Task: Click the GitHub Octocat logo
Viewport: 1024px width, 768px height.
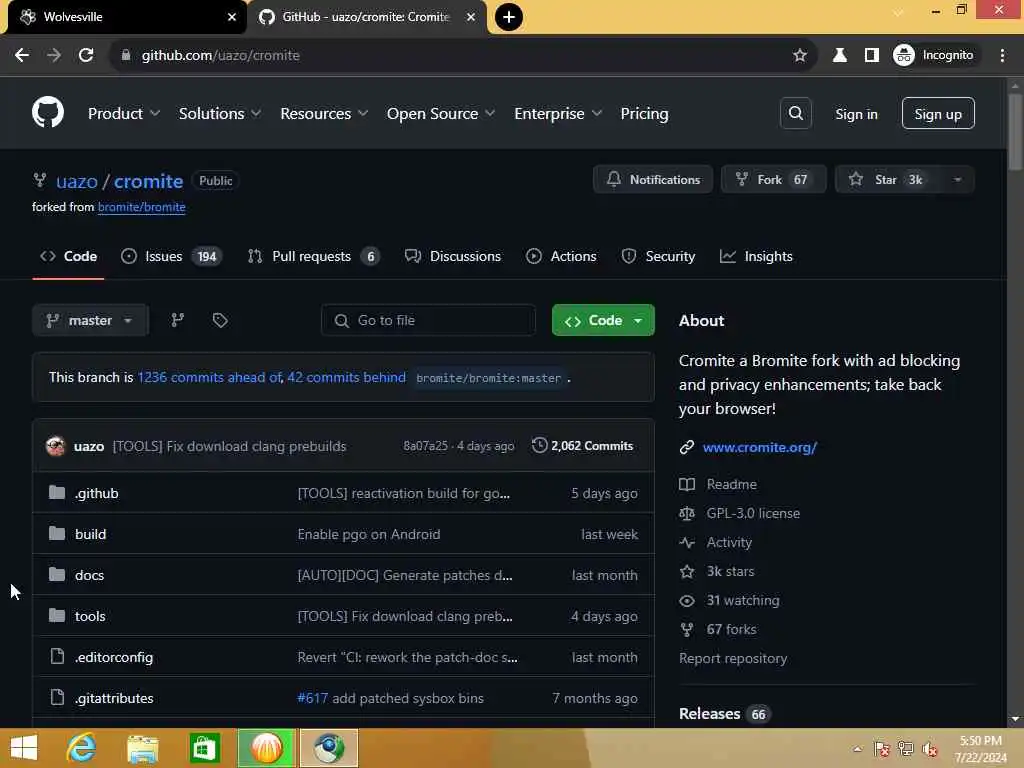Action: pos(48,112)
